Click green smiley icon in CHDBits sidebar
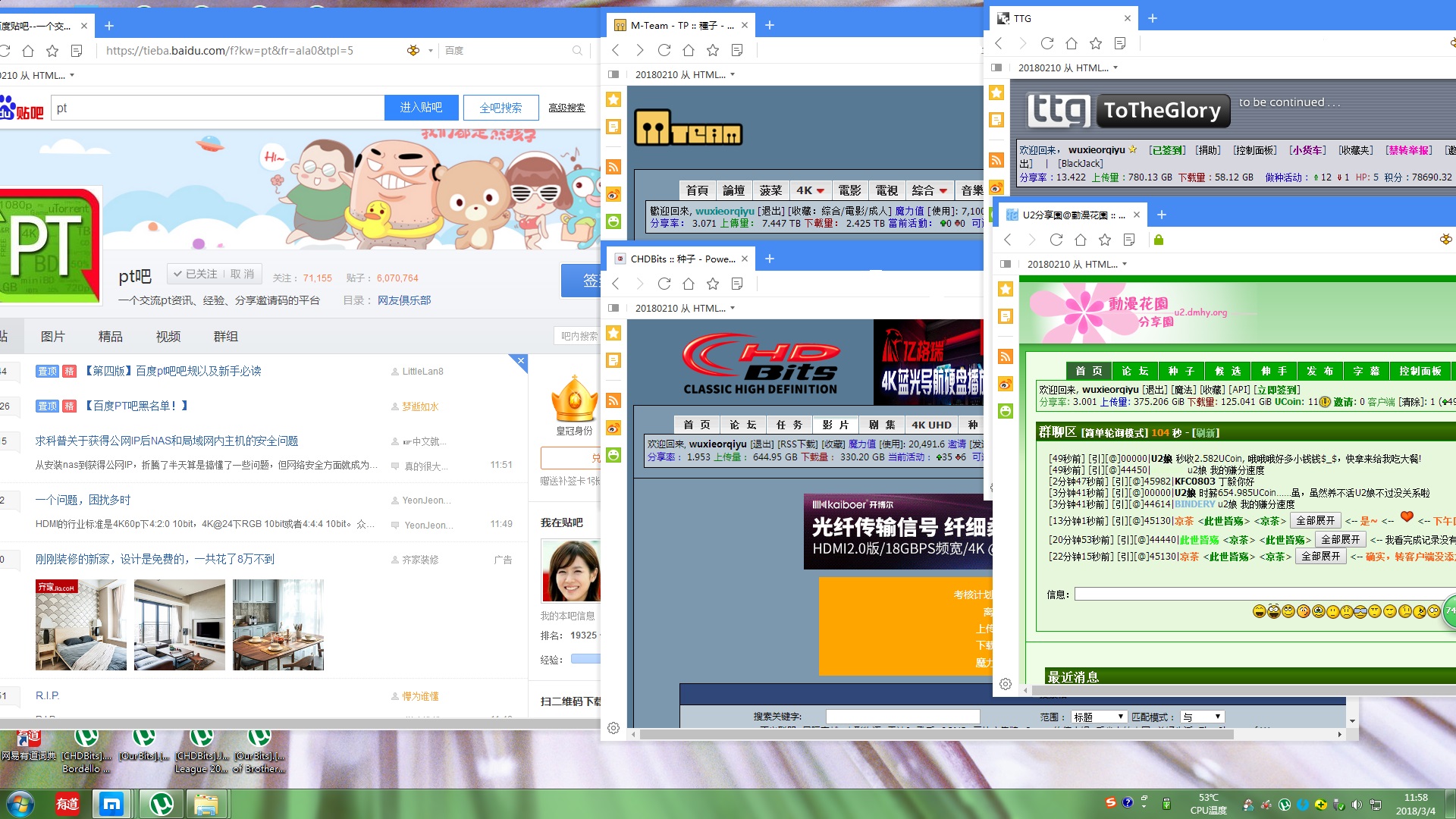1456x819 pixels. click(614, 455)
